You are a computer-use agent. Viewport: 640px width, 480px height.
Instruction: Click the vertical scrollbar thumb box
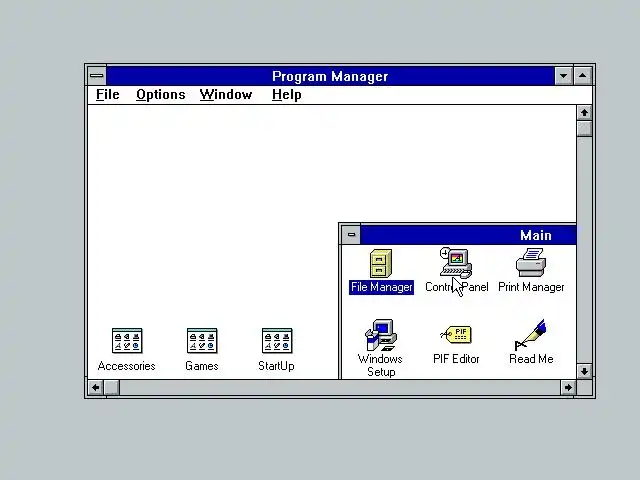584,128
